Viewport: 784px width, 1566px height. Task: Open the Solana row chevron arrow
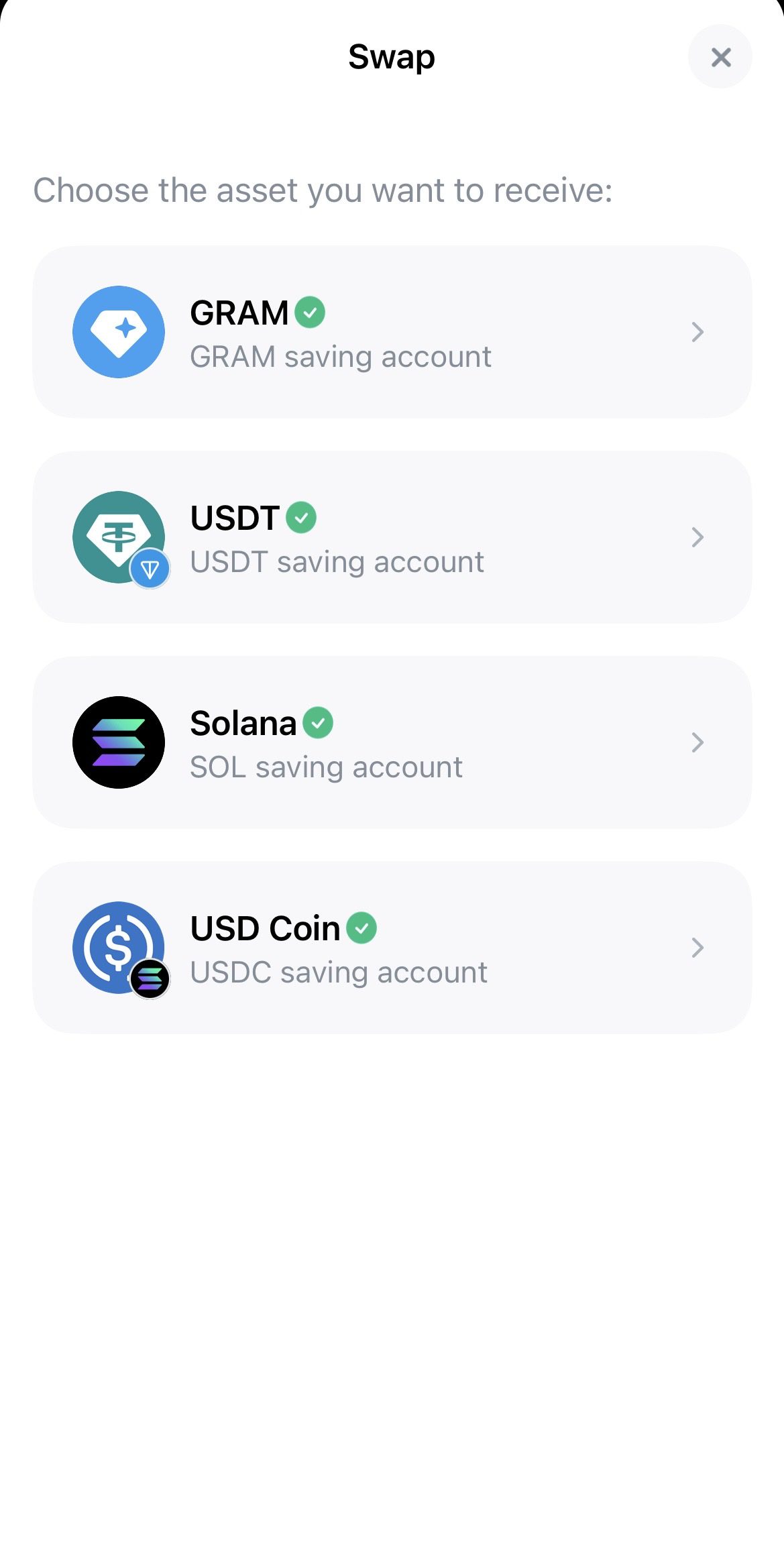(697, 742)
